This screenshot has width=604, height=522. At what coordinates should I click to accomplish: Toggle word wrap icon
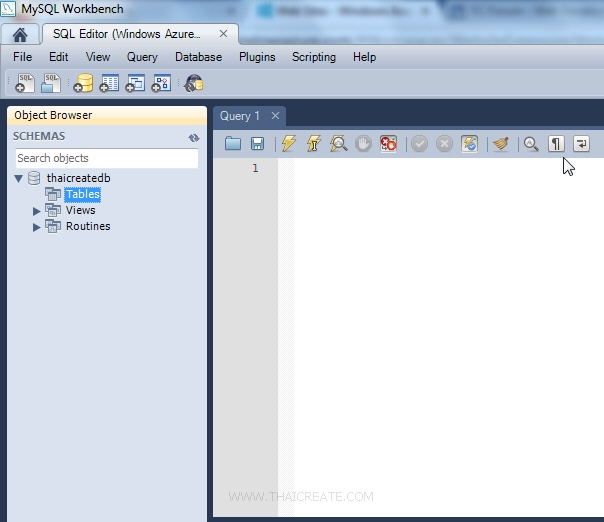tap(581, 144)
